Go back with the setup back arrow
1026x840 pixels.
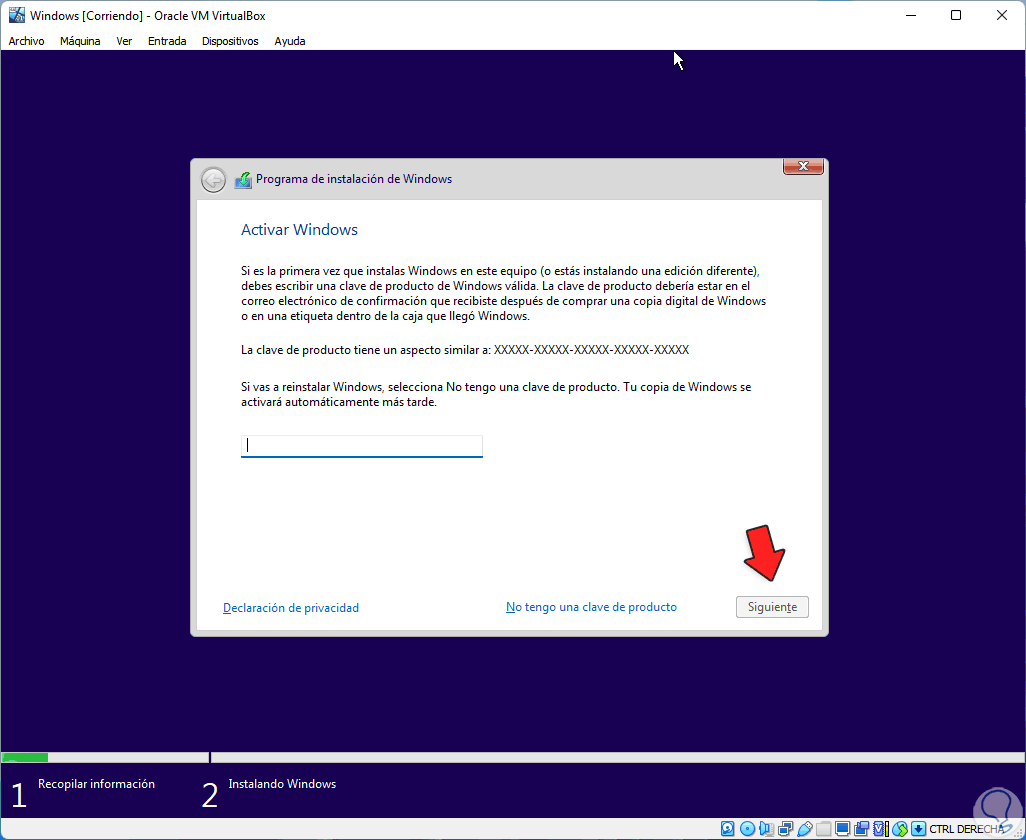213,179
